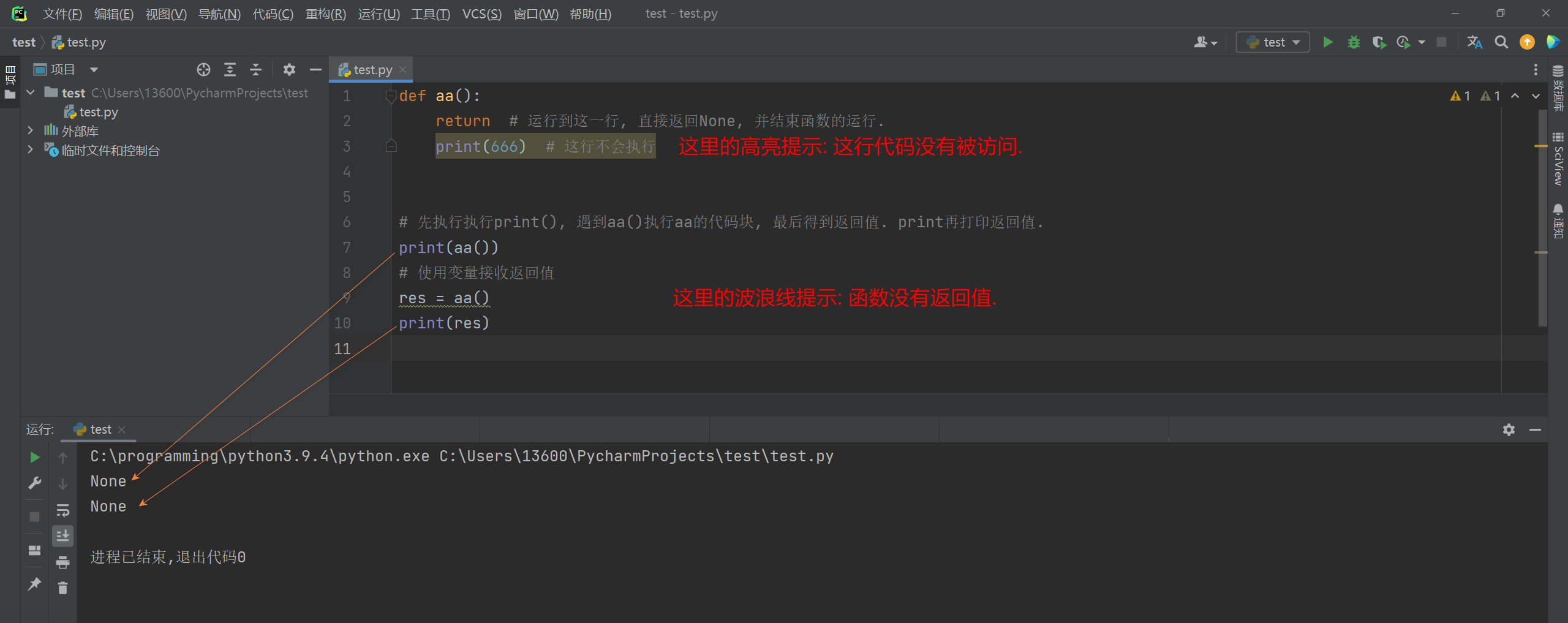Click the orange update arrow icon
The height and width of the screenshot is (623, 1568).
pos(1527,42)
